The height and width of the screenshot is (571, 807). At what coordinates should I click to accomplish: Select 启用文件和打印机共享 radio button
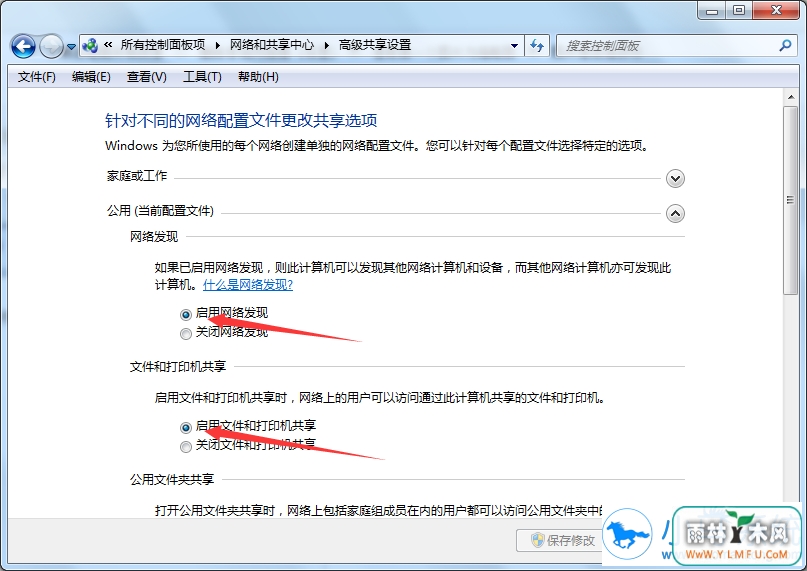(x=186, y=427)
